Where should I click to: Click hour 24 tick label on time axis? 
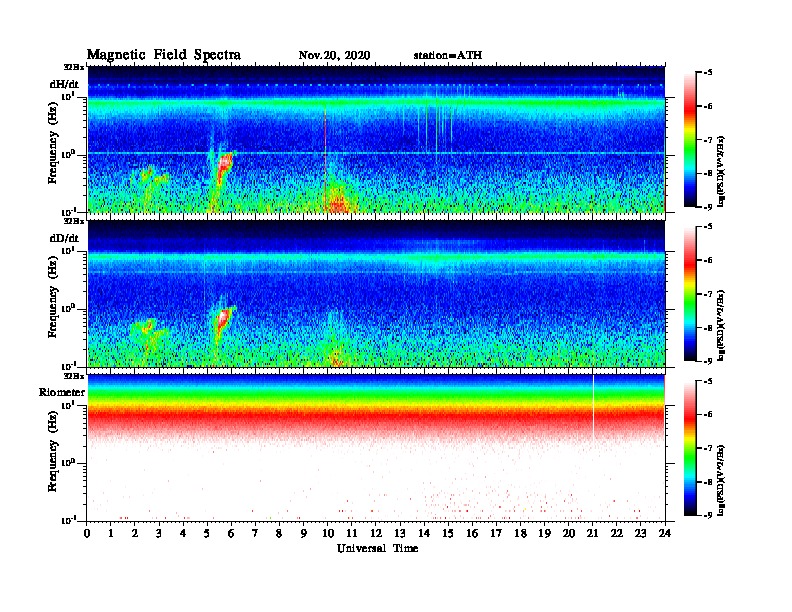point(665,533)
